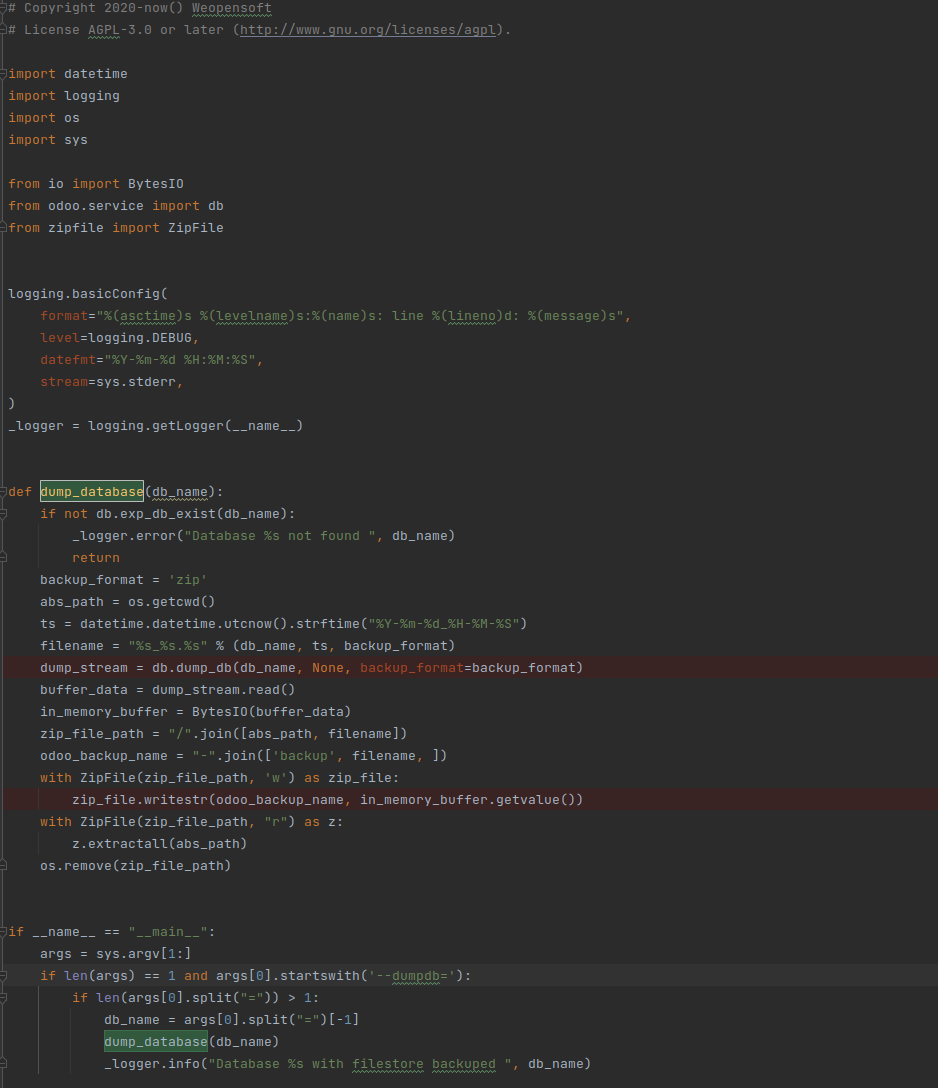Click 'logging.basicConfig(' call
Viewport: 938px width, 1088px height.
pyautogui.click(x=88, y=294)
